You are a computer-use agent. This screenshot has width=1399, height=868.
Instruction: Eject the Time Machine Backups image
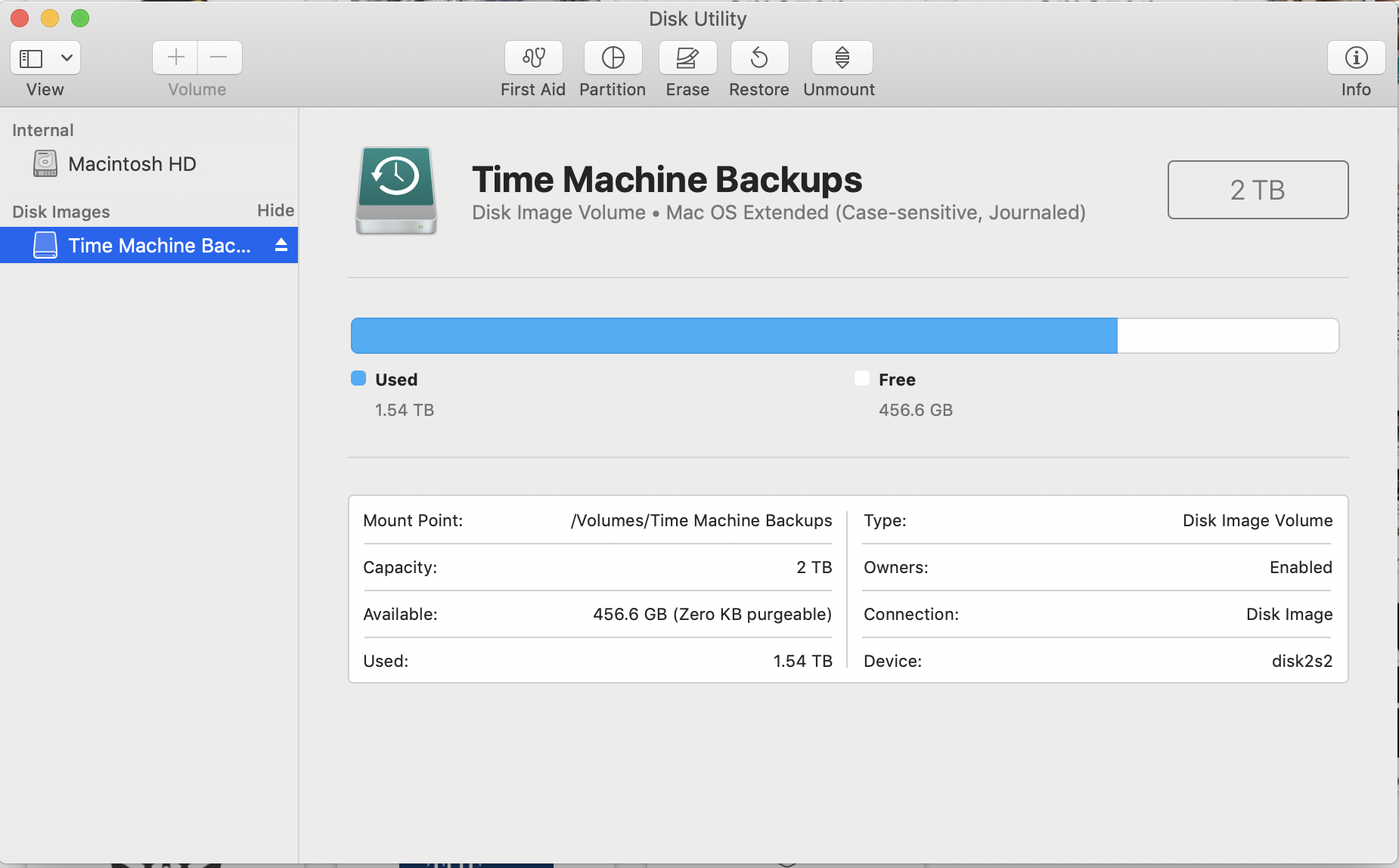[x=281, y=245]
